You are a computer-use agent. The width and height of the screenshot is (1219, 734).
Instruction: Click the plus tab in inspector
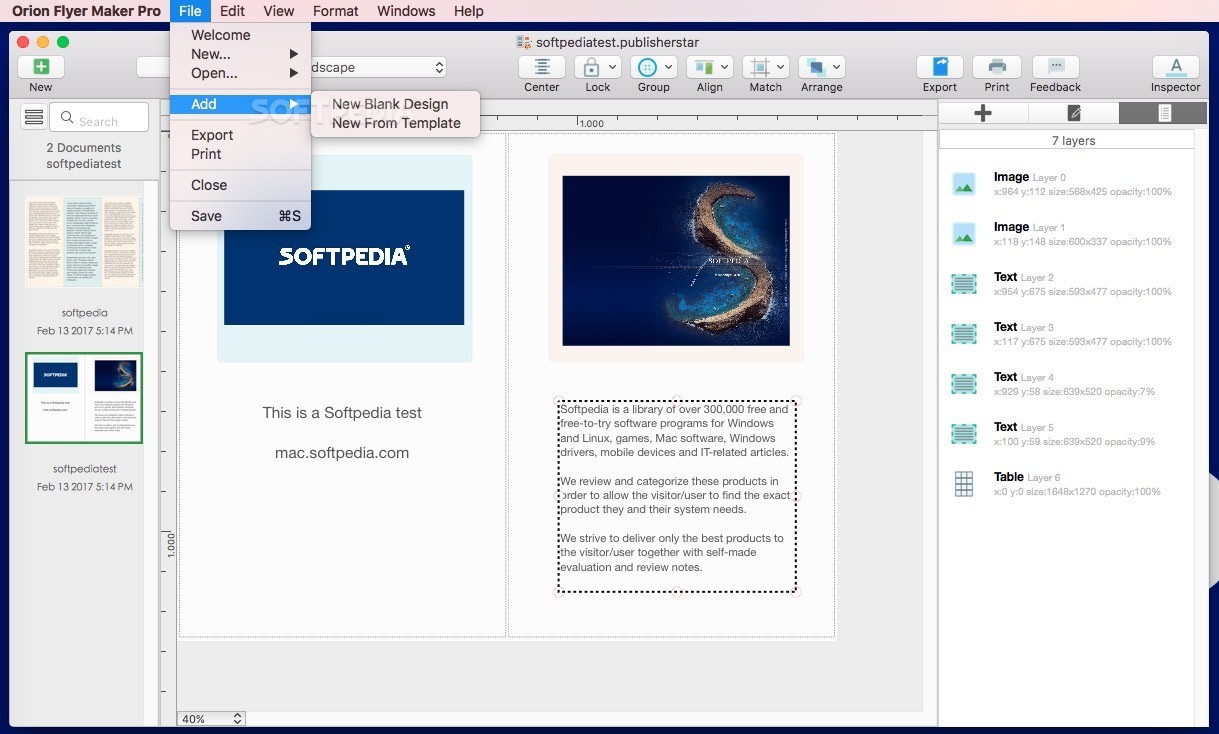coord(983,113)
